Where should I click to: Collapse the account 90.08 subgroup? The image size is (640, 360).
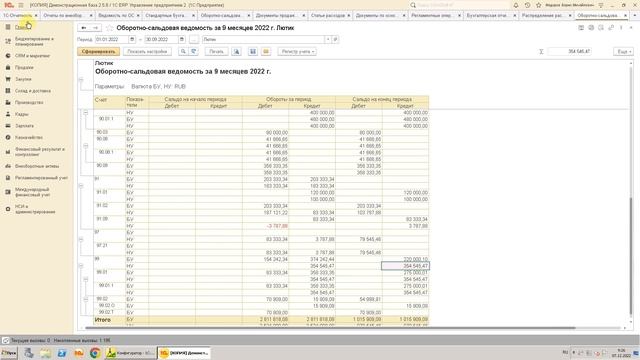(x=86, y=146)
